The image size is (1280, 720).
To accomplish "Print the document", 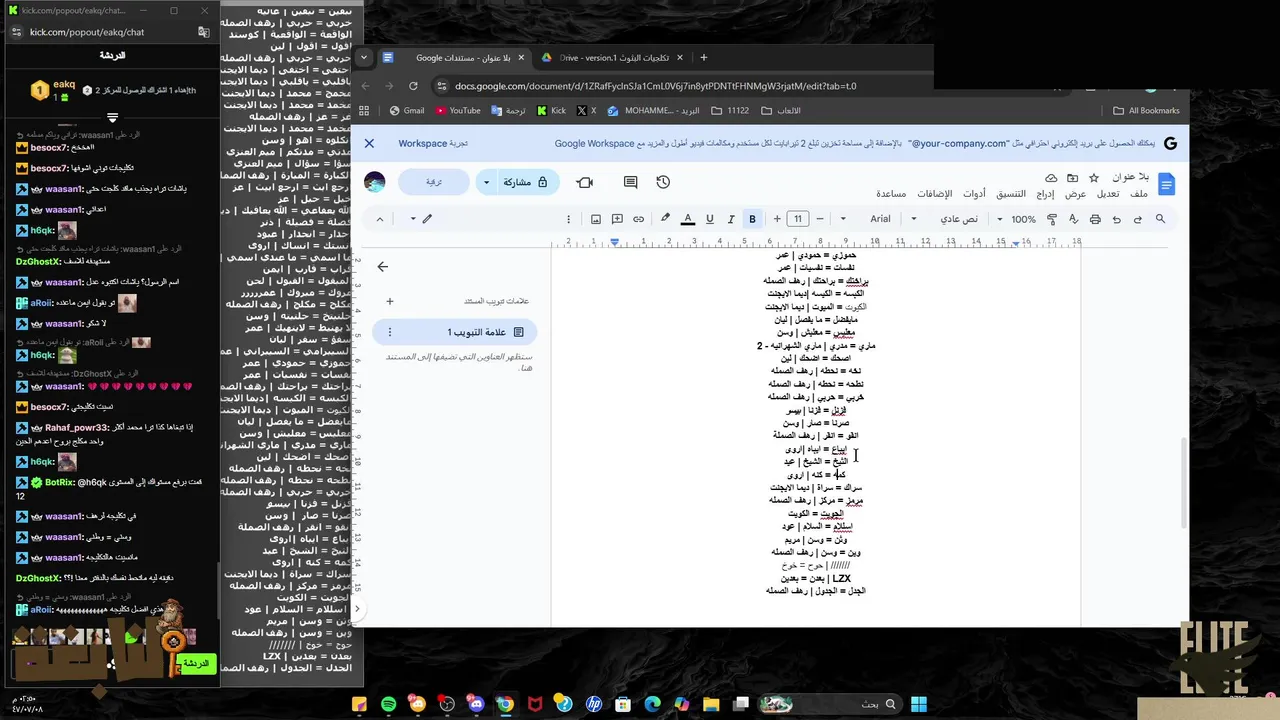I will point(1095,219).
